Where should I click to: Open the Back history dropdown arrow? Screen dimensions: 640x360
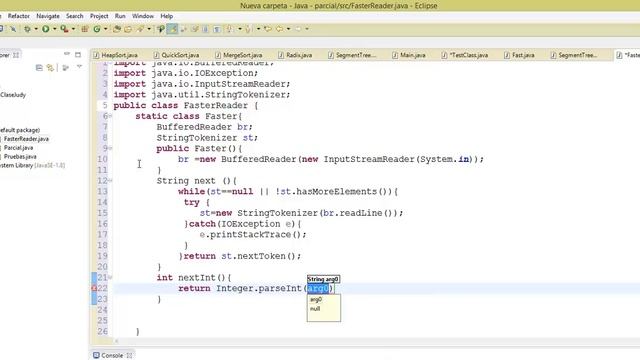[x=288, y=29]
